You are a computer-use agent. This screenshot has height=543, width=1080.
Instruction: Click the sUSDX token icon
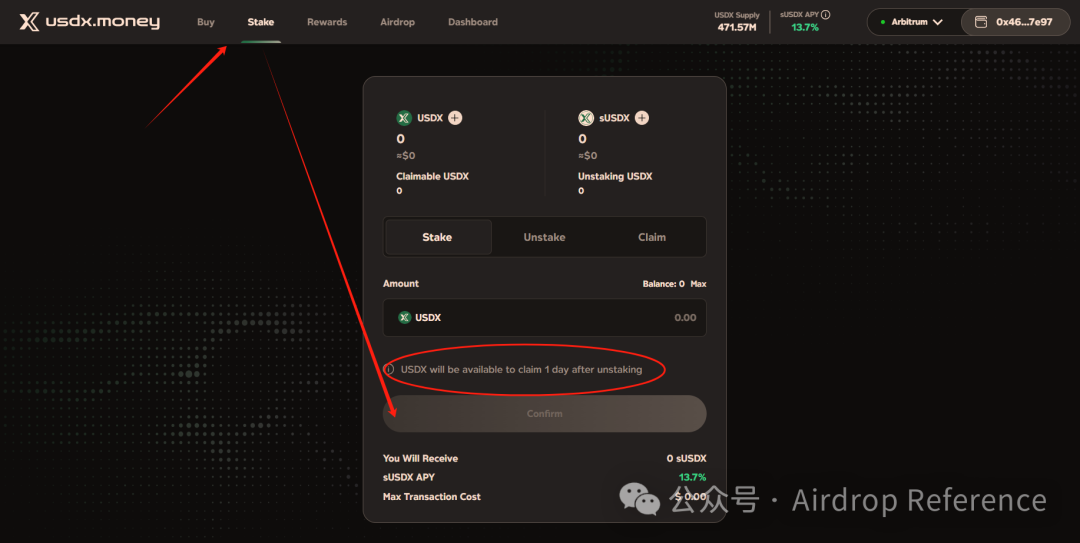point(586,118)
